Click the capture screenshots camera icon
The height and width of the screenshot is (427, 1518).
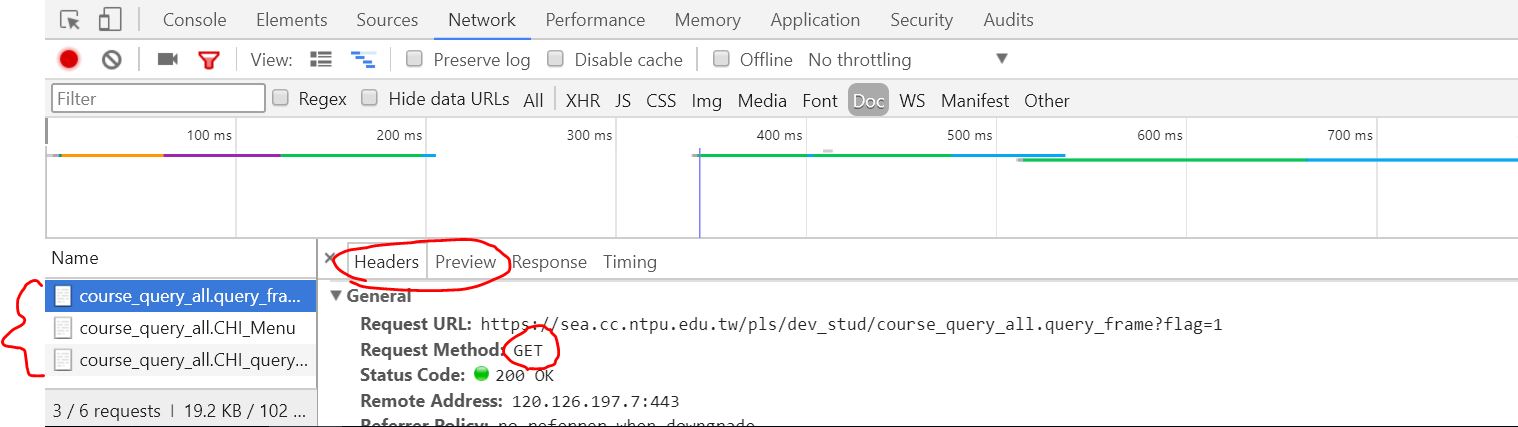coord(167,60)
